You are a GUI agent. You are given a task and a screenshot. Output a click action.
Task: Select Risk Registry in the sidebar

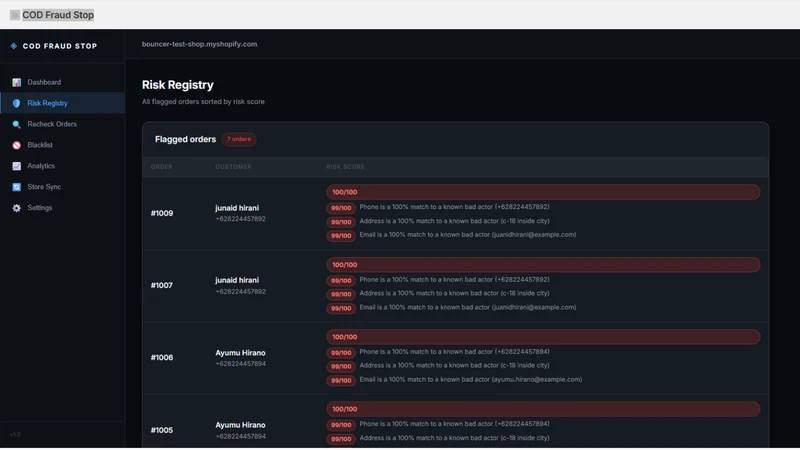pos(62,103)
